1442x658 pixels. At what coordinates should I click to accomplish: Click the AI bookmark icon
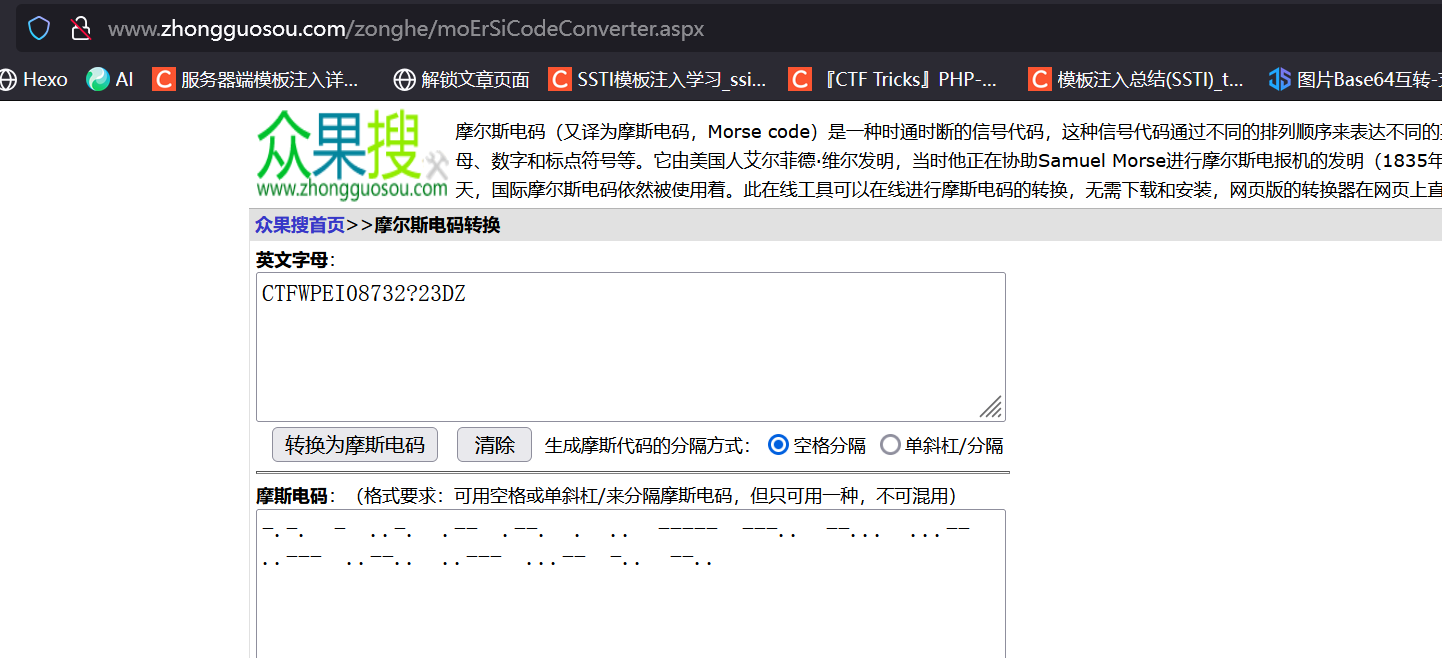click(97, 78)
